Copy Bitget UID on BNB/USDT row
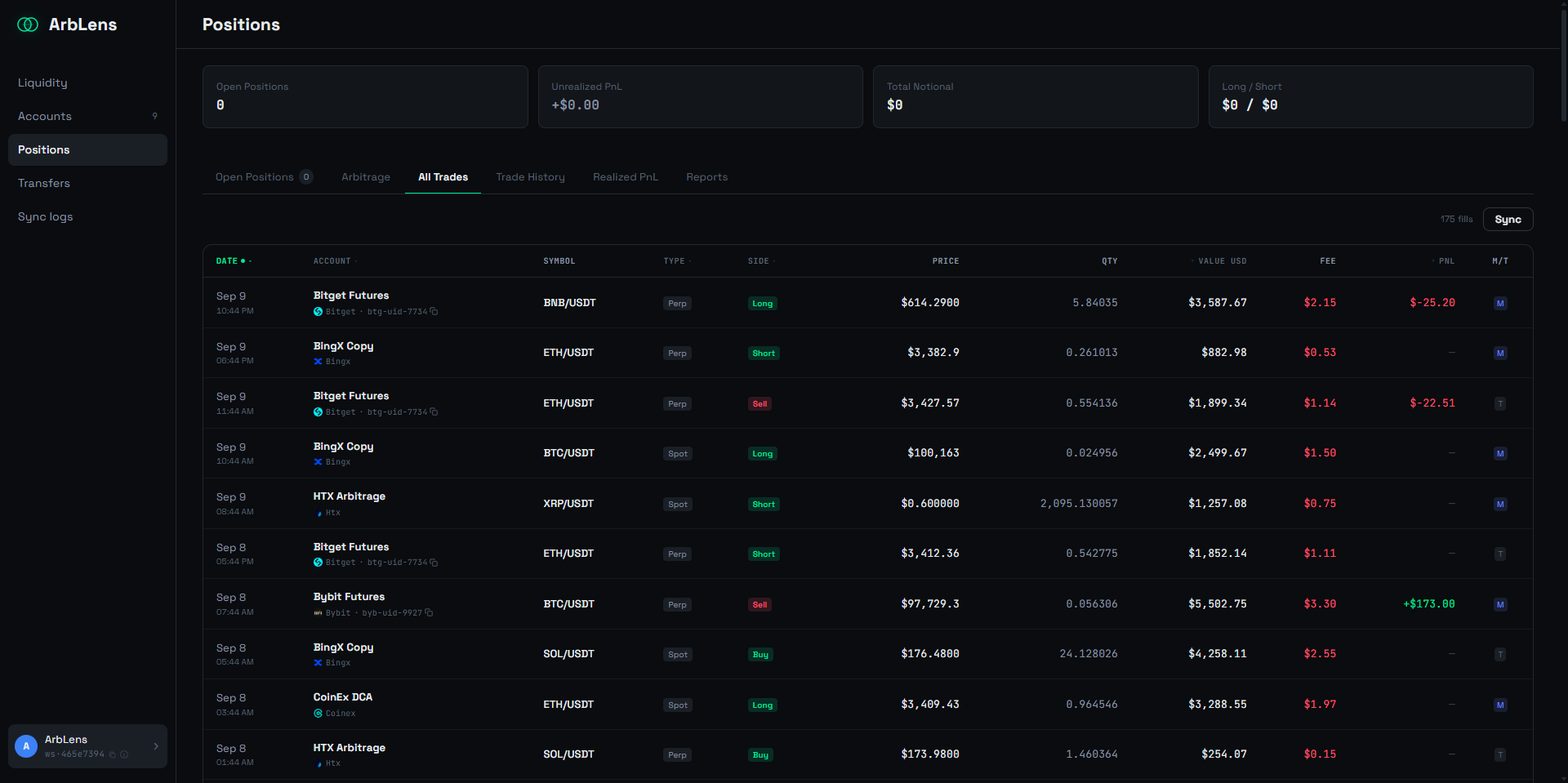The image size is (1568, 783). [434, 311]
